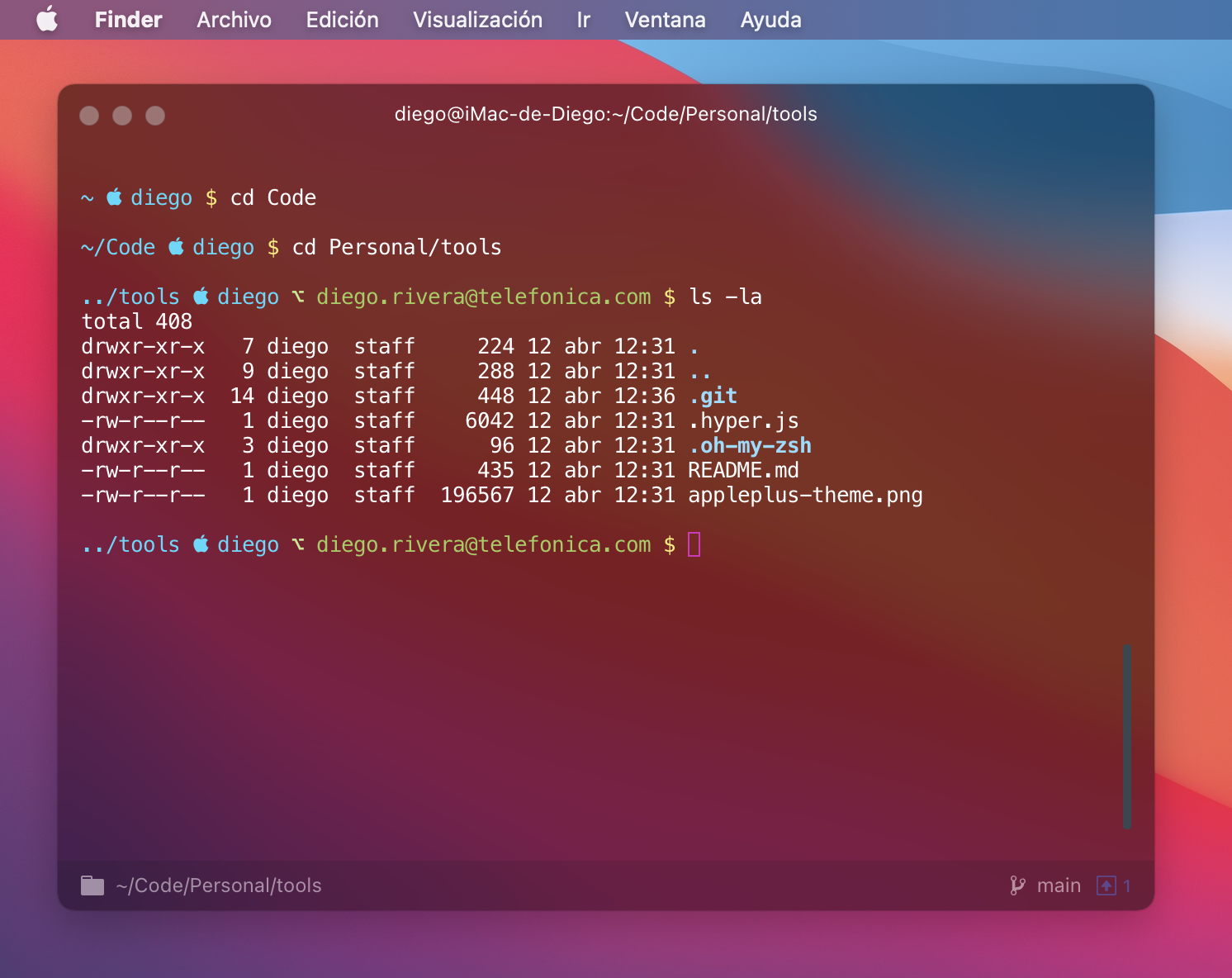Open the Finder menu
Viewport: 1232px width, 978px height.
[x=128, y=20]
